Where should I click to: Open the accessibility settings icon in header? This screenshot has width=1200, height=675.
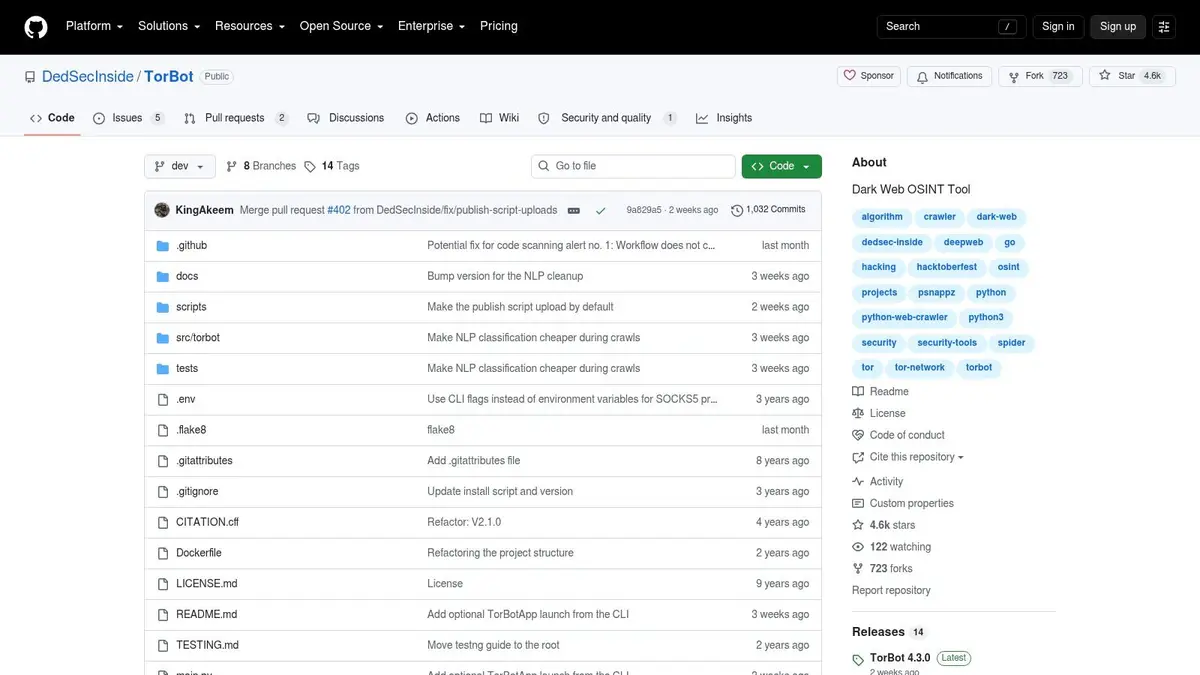(x=1163, y=27)
